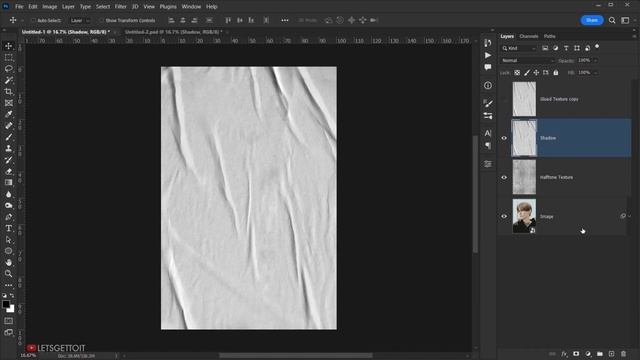Switch to Untitled-2.psd document tab
This screenshot has height=360, width=640.
pyautogui.click(x=173, y=32)
